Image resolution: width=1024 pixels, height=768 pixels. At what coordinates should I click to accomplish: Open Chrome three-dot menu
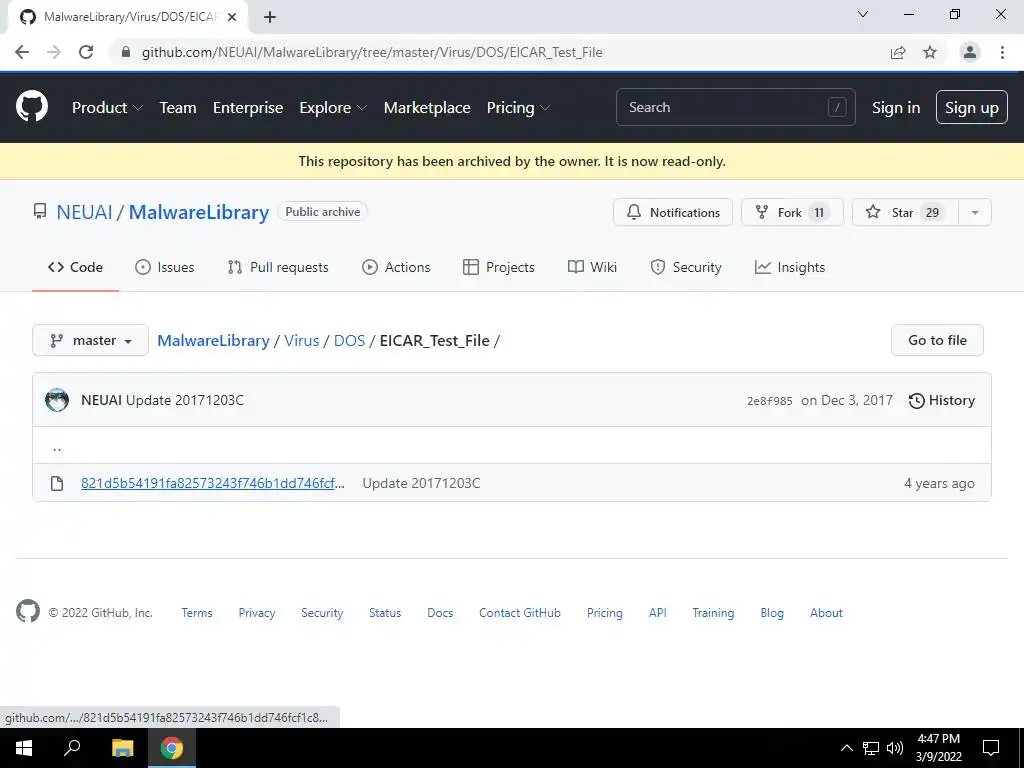click(x=1002, y=52)
